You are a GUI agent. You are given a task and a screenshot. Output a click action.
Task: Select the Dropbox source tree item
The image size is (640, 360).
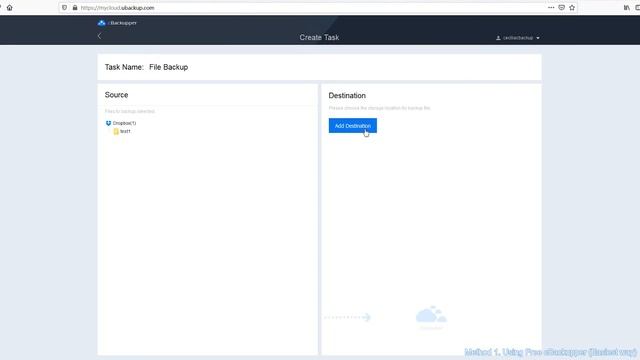121,123
